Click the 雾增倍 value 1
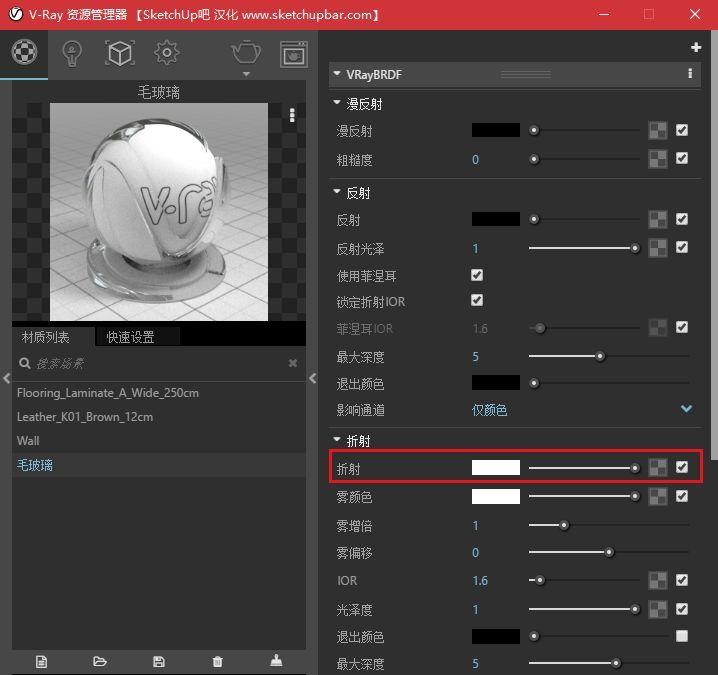 pyautogui.click(x=475, y=525)
